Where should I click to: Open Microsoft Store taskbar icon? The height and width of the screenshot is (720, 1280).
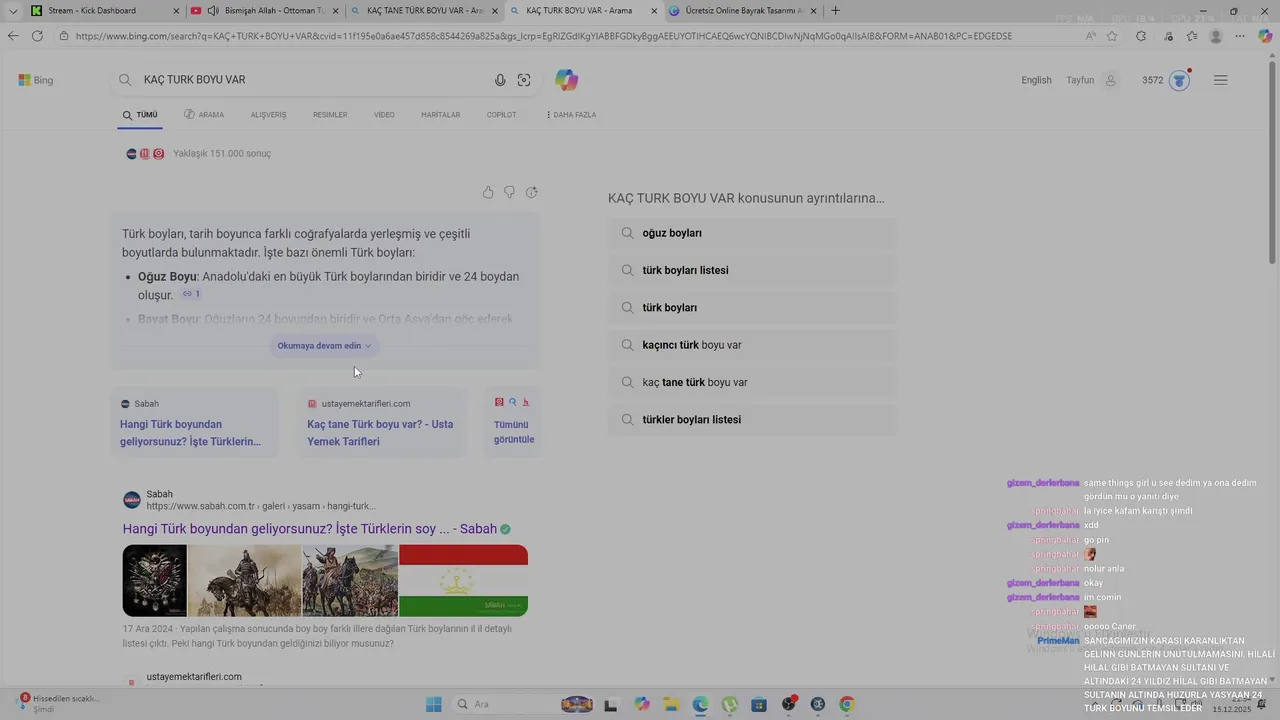click(759, 704)
